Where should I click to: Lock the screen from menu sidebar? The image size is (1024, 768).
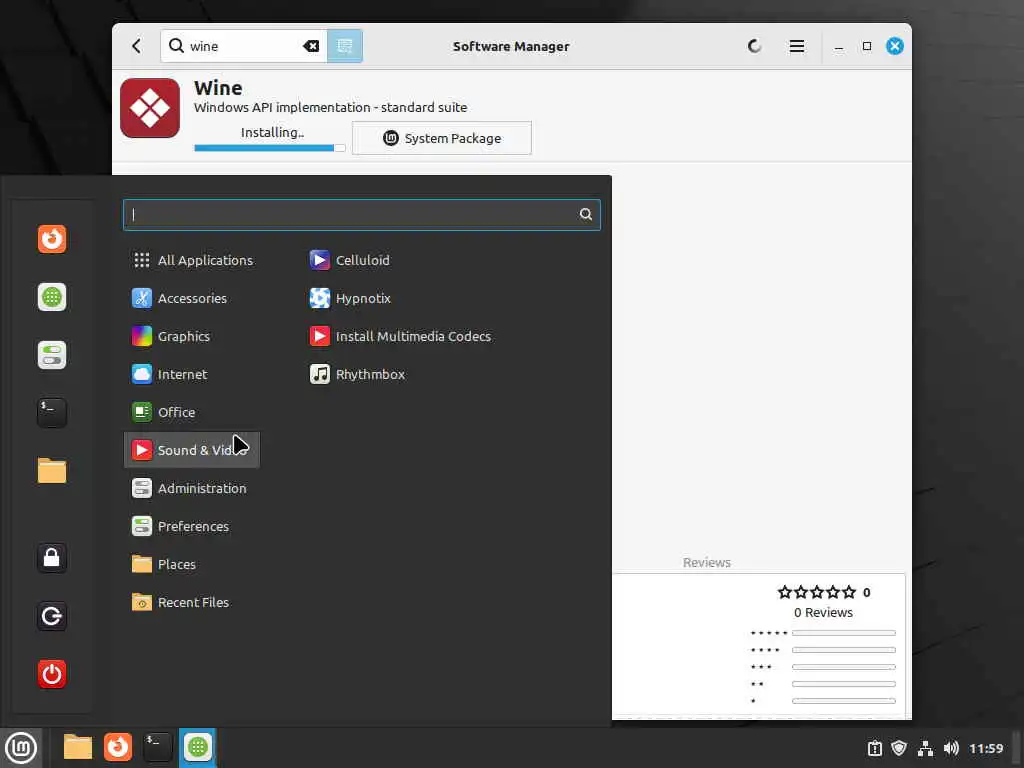coord(52,558)
